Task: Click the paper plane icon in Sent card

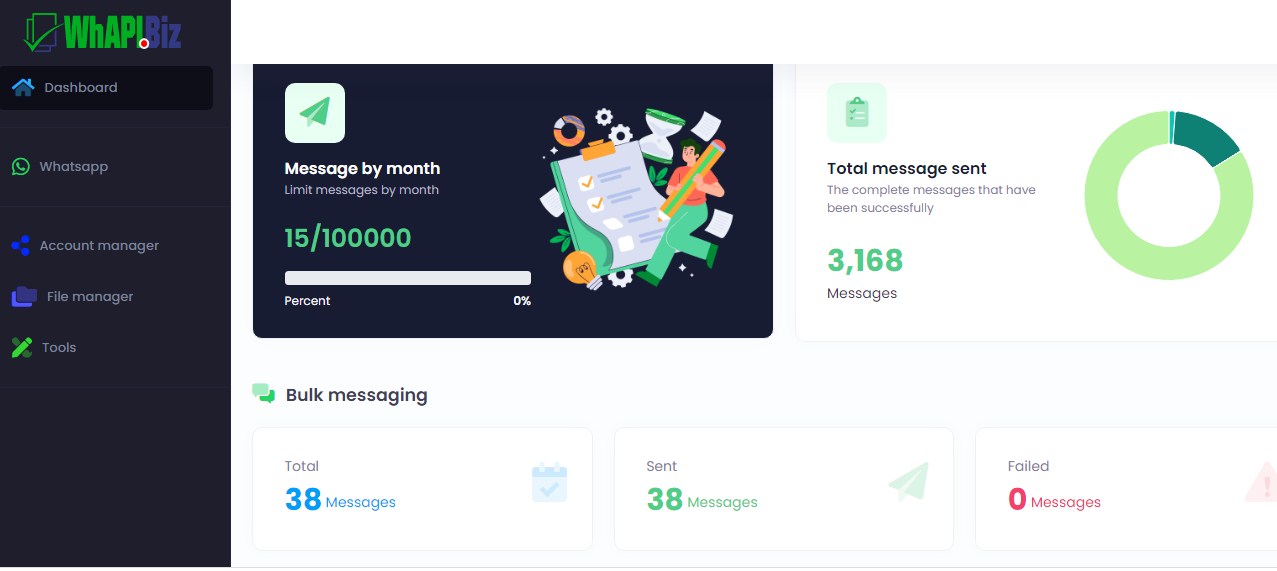Action: click(908, 482)
